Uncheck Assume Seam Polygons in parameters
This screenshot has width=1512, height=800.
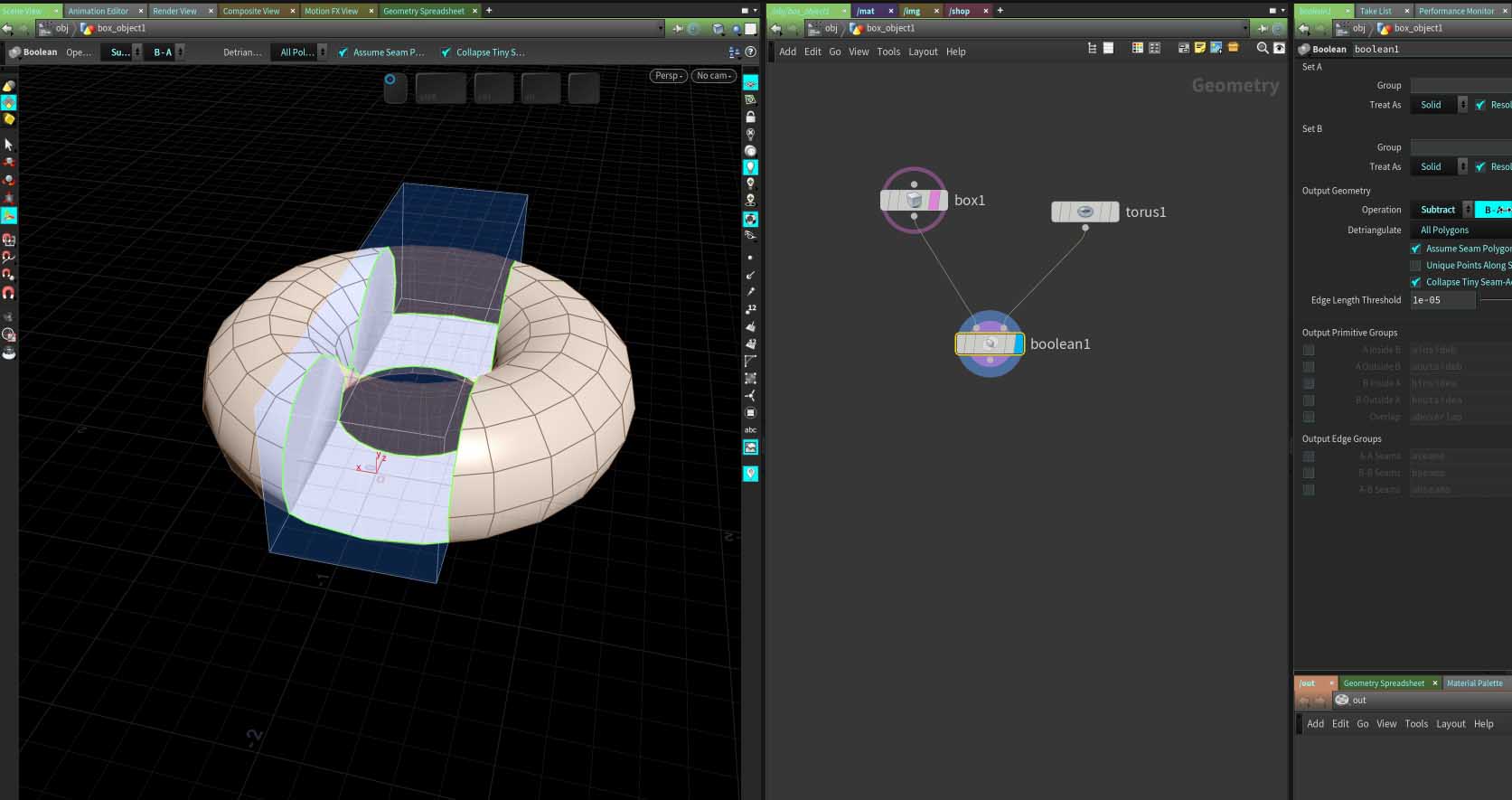tap(1416, 249)
